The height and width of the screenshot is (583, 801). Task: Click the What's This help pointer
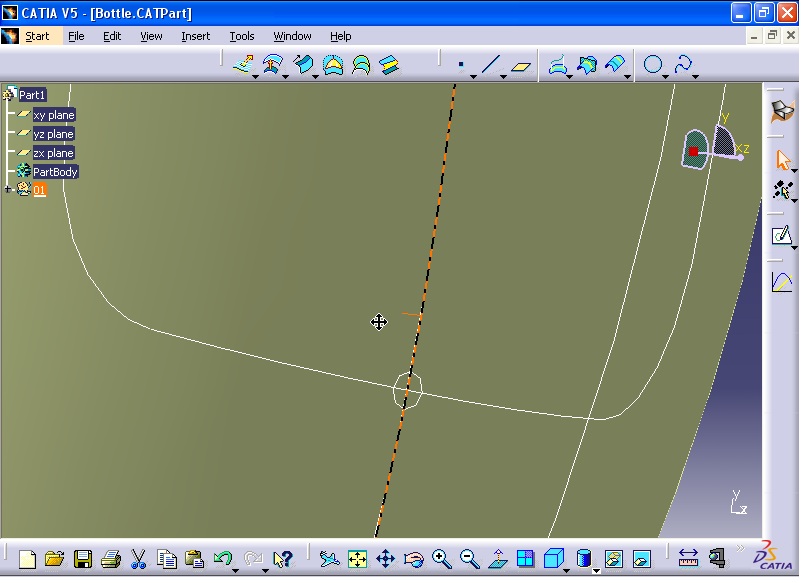click(x=282, y=559)
